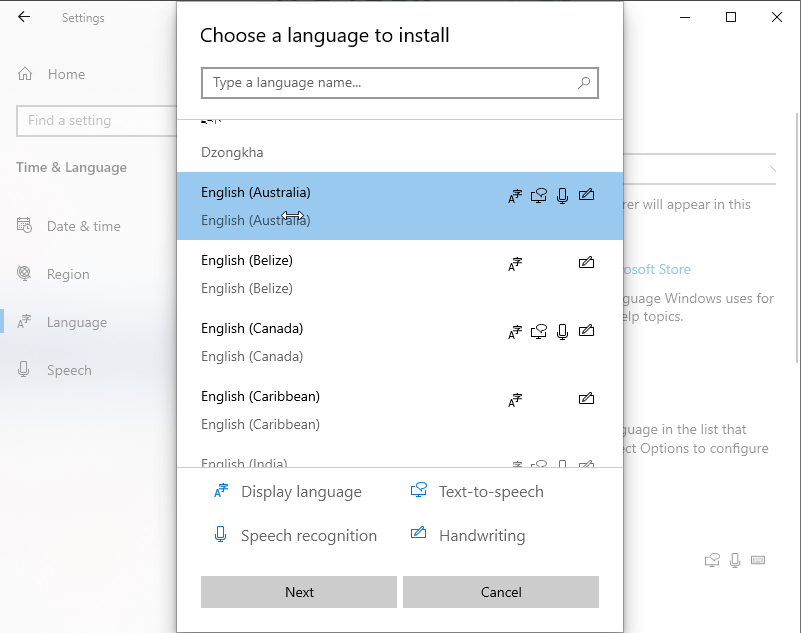Open Date & time settings

pyautogui.click(x=84, y=226)
